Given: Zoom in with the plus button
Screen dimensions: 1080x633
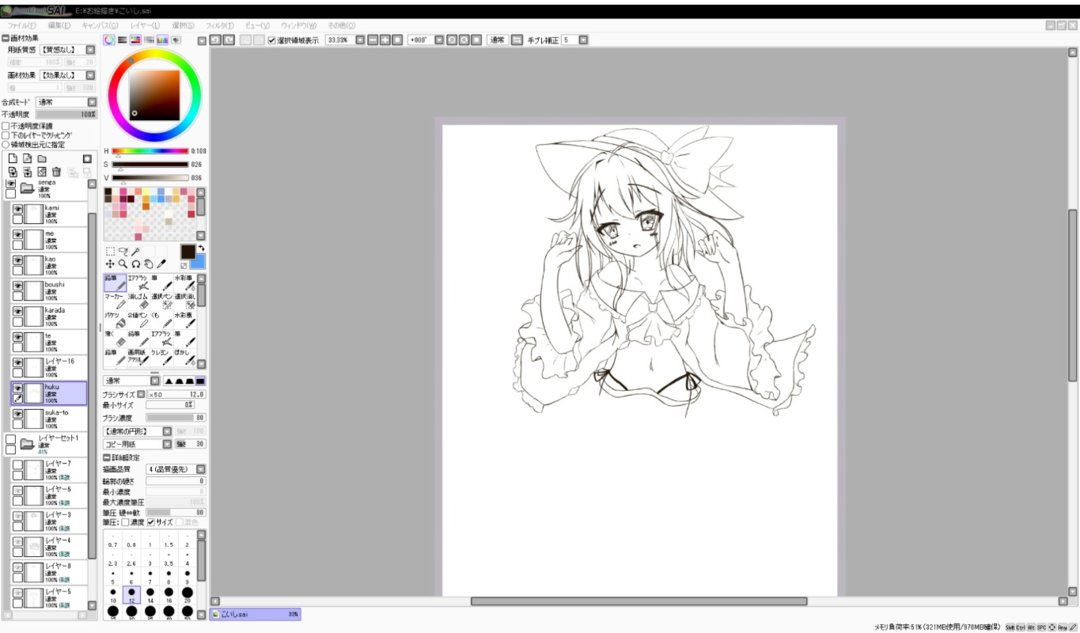Looking at the screenshot, I should 385,40.
